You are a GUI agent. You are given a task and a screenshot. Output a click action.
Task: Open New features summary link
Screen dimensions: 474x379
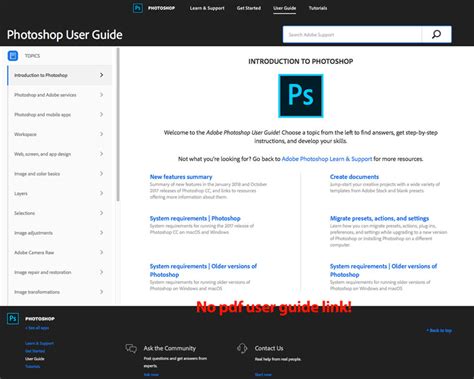(x=181, y=177)
